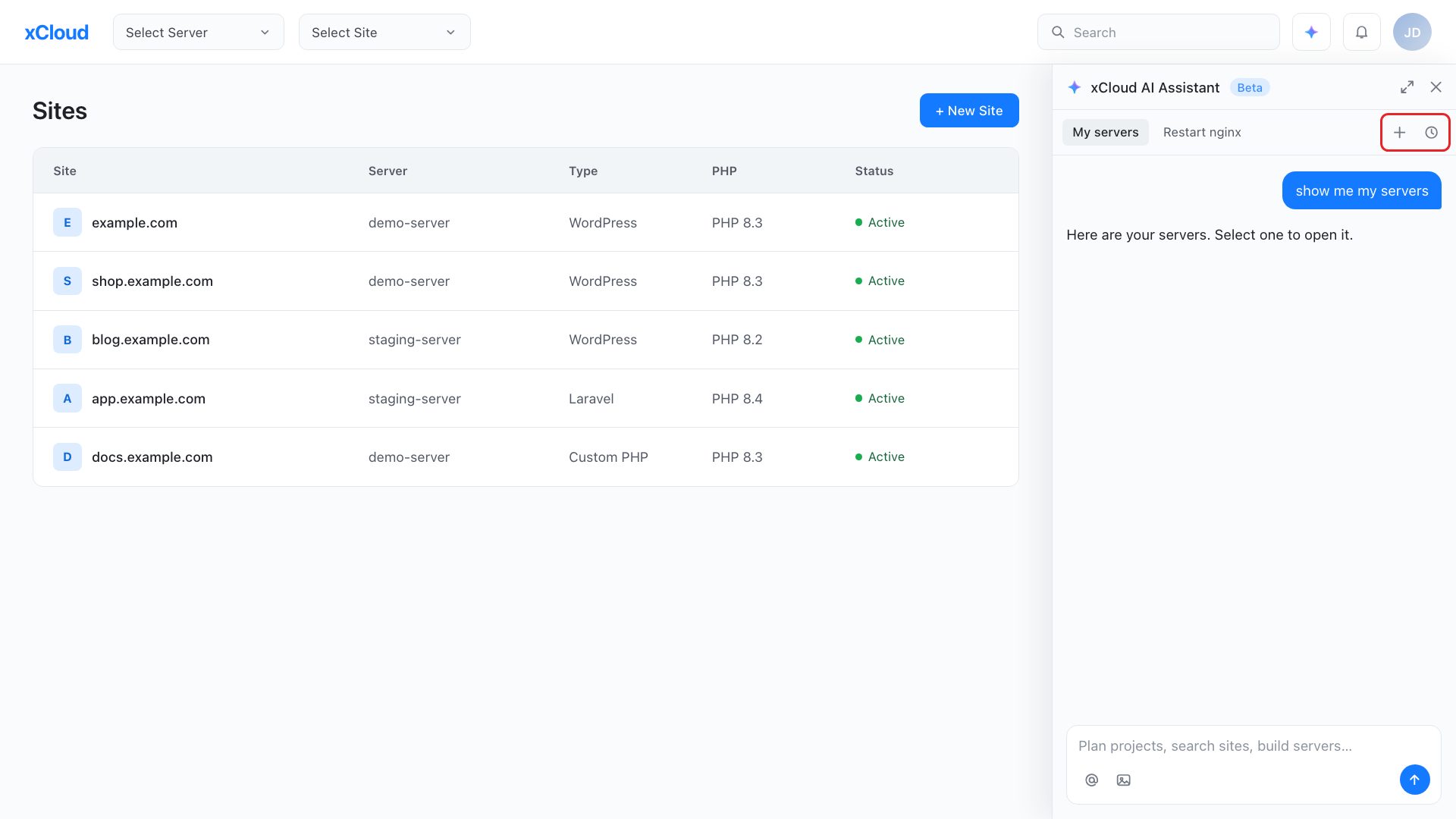Click the 'show me my servers' message bubble

[x=1362, y=190]
